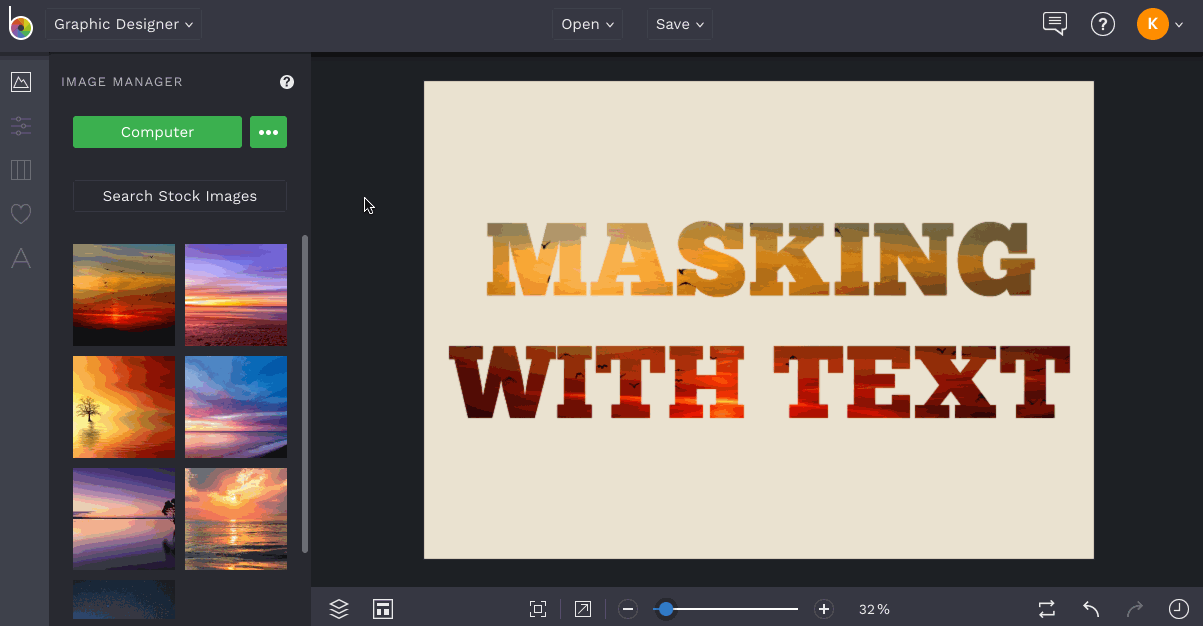Screen dimensions: 1203x626
Task: Open Image Manager help question mark
Action: (x=287, y=82)
